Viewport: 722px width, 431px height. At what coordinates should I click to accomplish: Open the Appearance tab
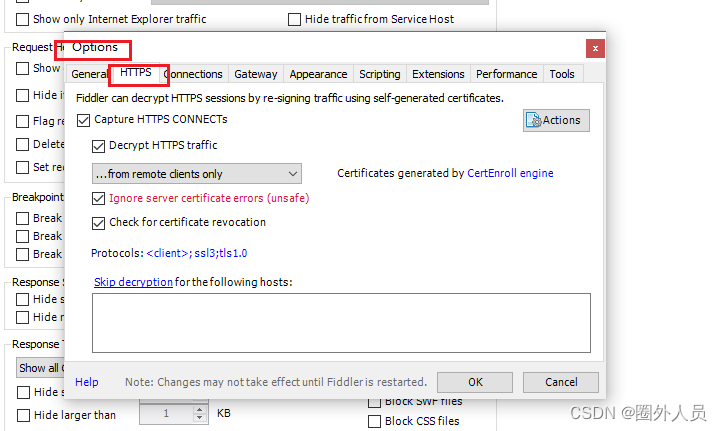[318, 74]
